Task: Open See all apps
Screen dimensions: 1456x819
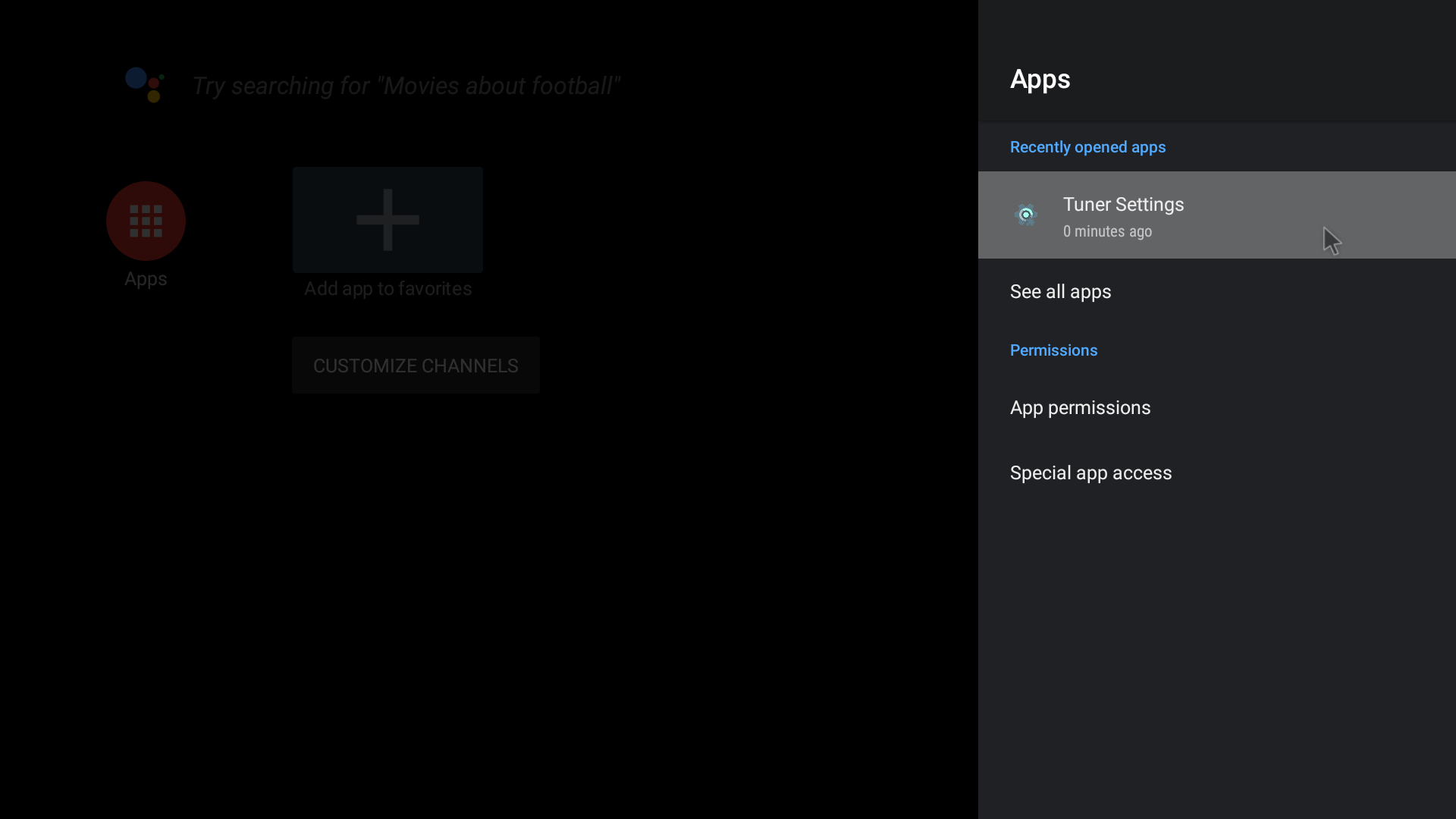Action: [1060, 292]
